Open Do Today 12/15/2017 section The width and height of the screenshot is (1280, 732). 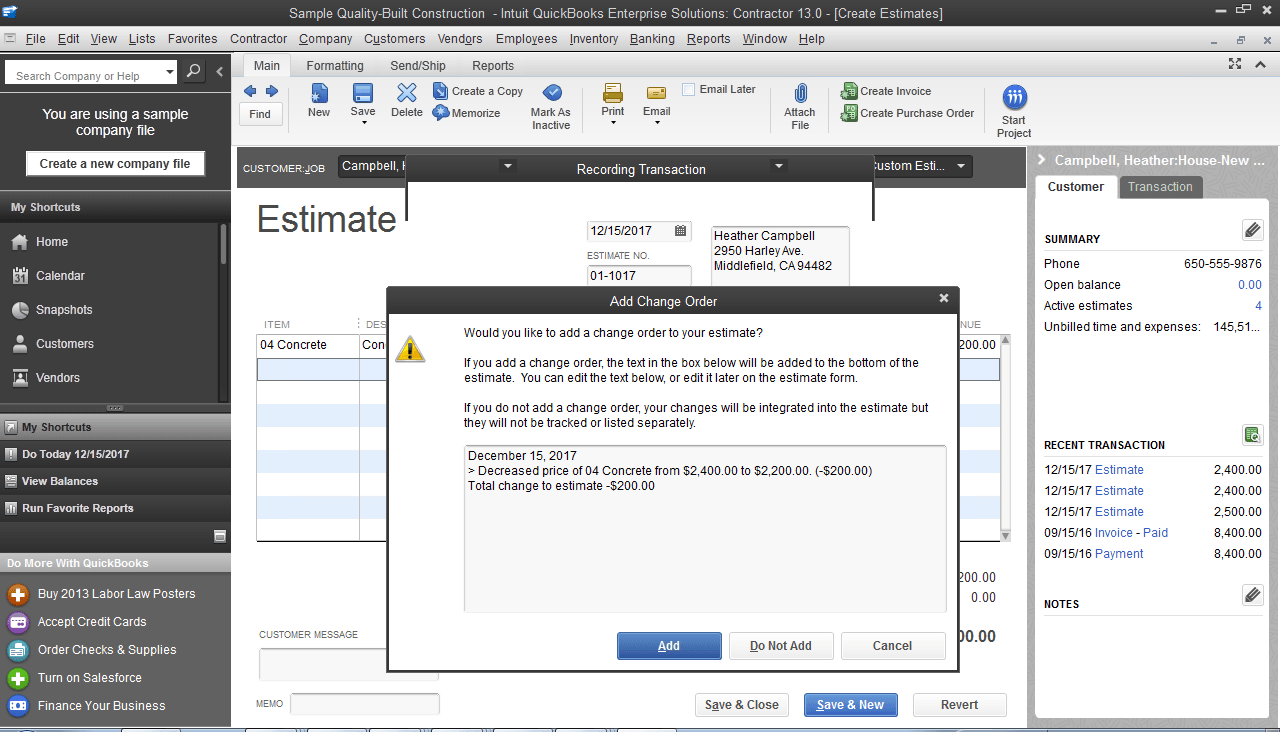coord(115,454)
